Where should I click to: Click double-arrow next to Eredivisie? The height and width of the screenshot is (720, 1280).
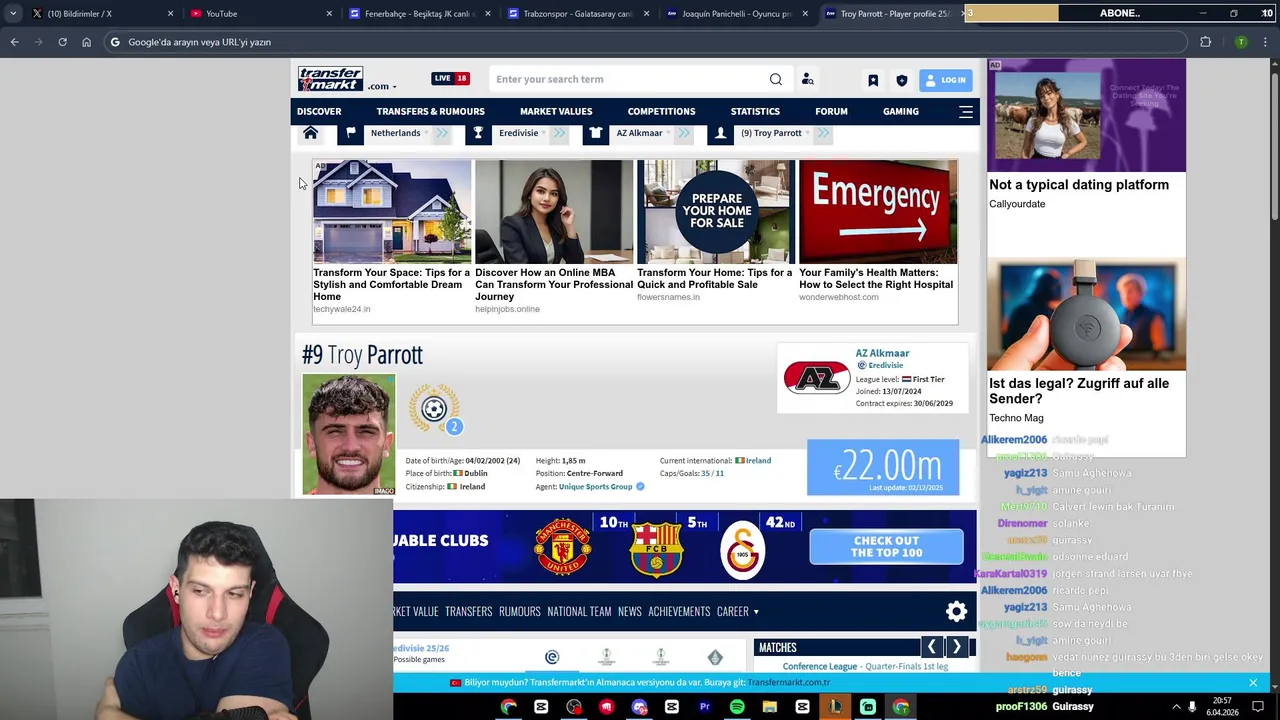coord(559,133)
